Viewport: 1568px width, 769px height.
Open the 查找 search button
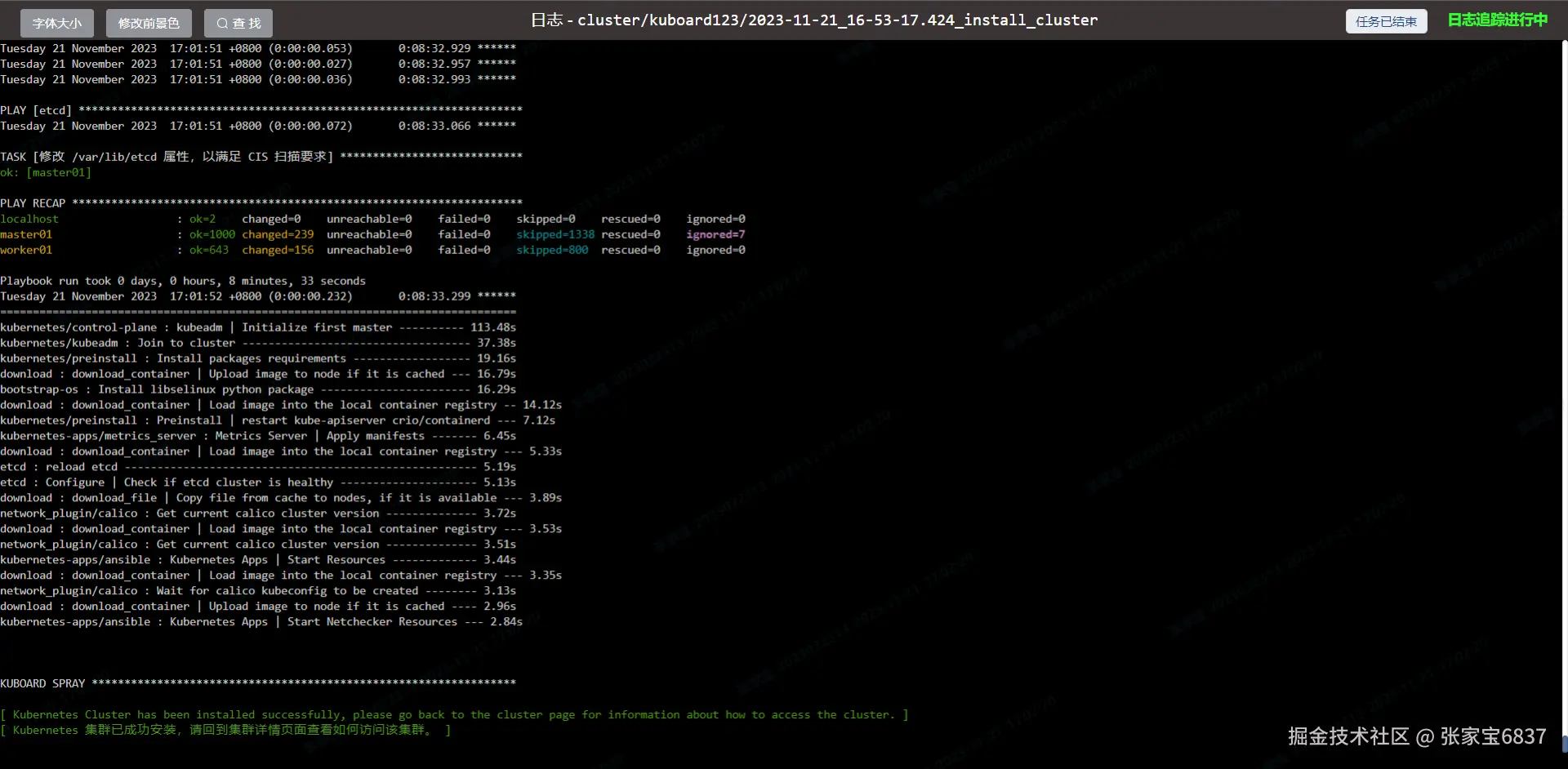click(238, 23)
